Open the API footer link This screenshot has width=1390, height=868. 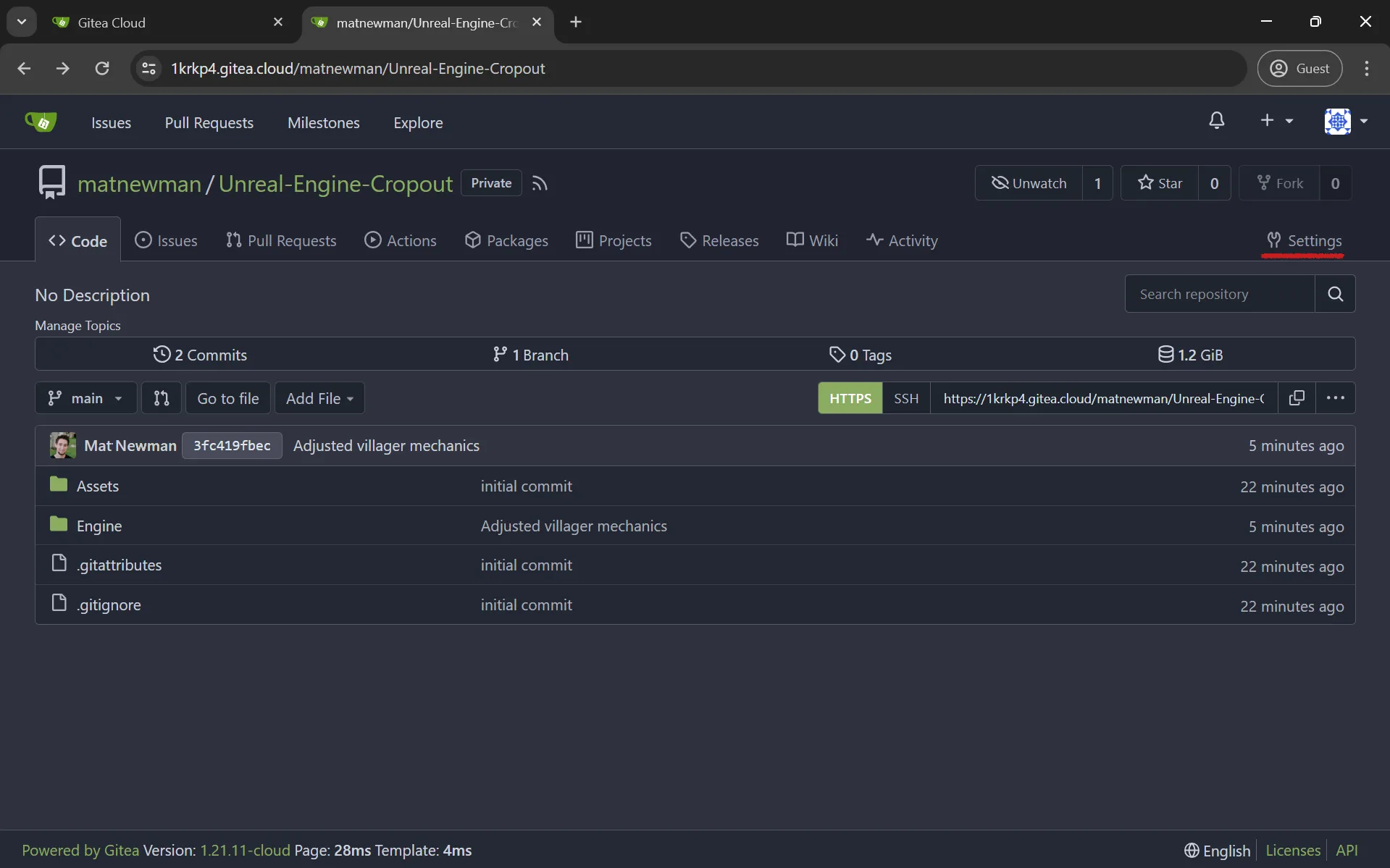tap(1347, 851)
